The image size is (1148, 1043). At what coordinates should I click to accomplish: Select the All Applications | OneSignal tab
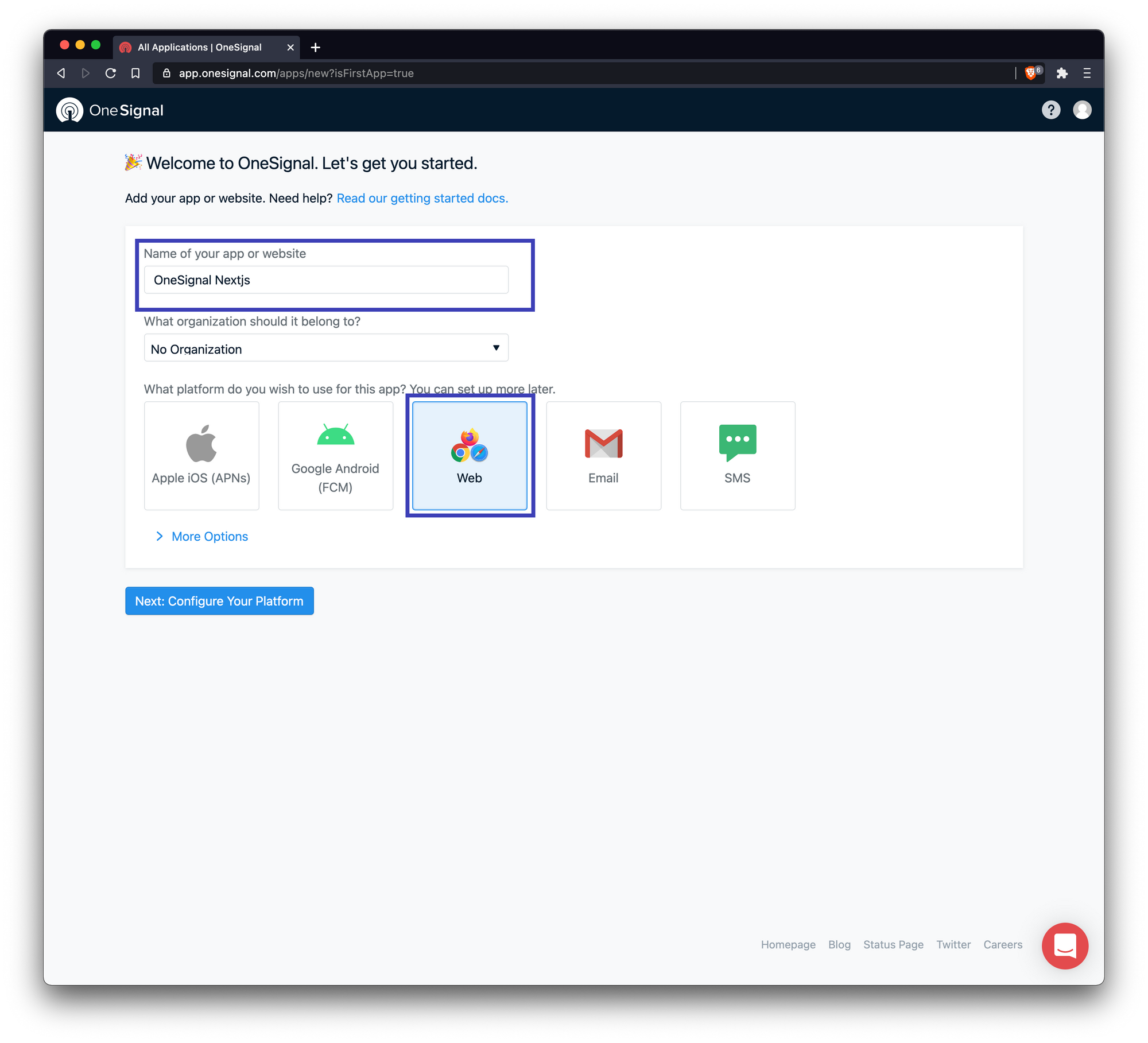point(207,47)
